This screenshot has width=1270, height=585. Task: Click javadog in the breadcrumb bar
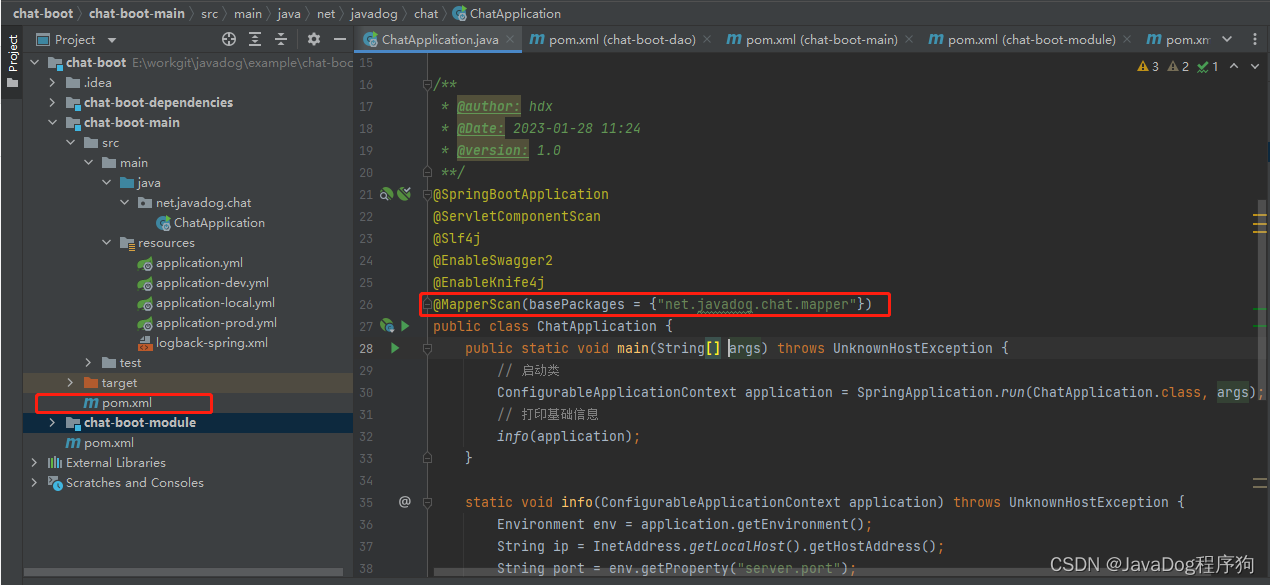(x=373, y=14)
